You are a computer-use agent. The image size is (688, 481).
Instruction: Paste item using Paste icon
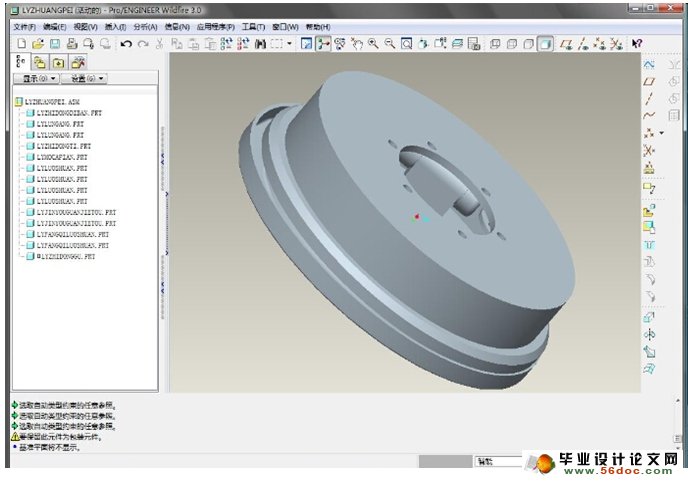pyautogui.click(x=193, y=43)
